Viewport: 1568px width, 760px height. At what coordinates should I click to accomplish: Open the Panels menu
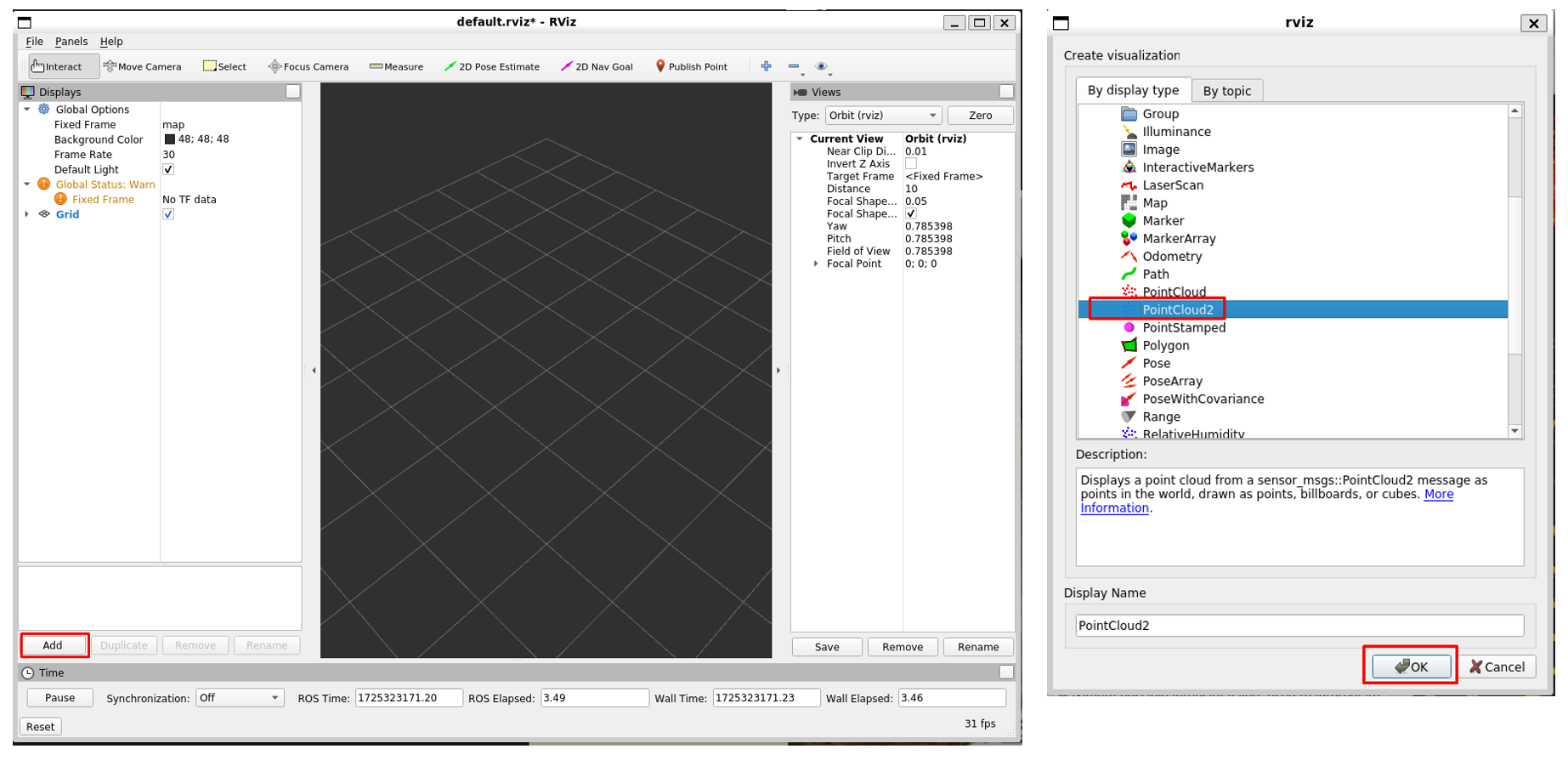71,42
